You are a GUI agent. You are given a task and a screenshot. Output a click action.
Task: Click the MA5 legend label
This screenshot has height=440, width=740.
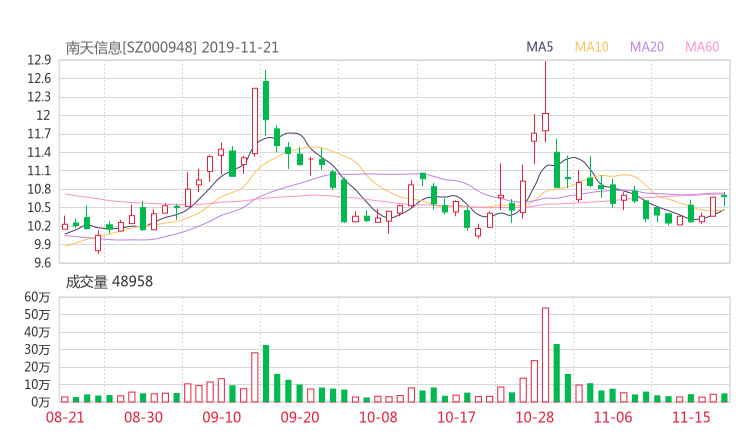[539, 47]
